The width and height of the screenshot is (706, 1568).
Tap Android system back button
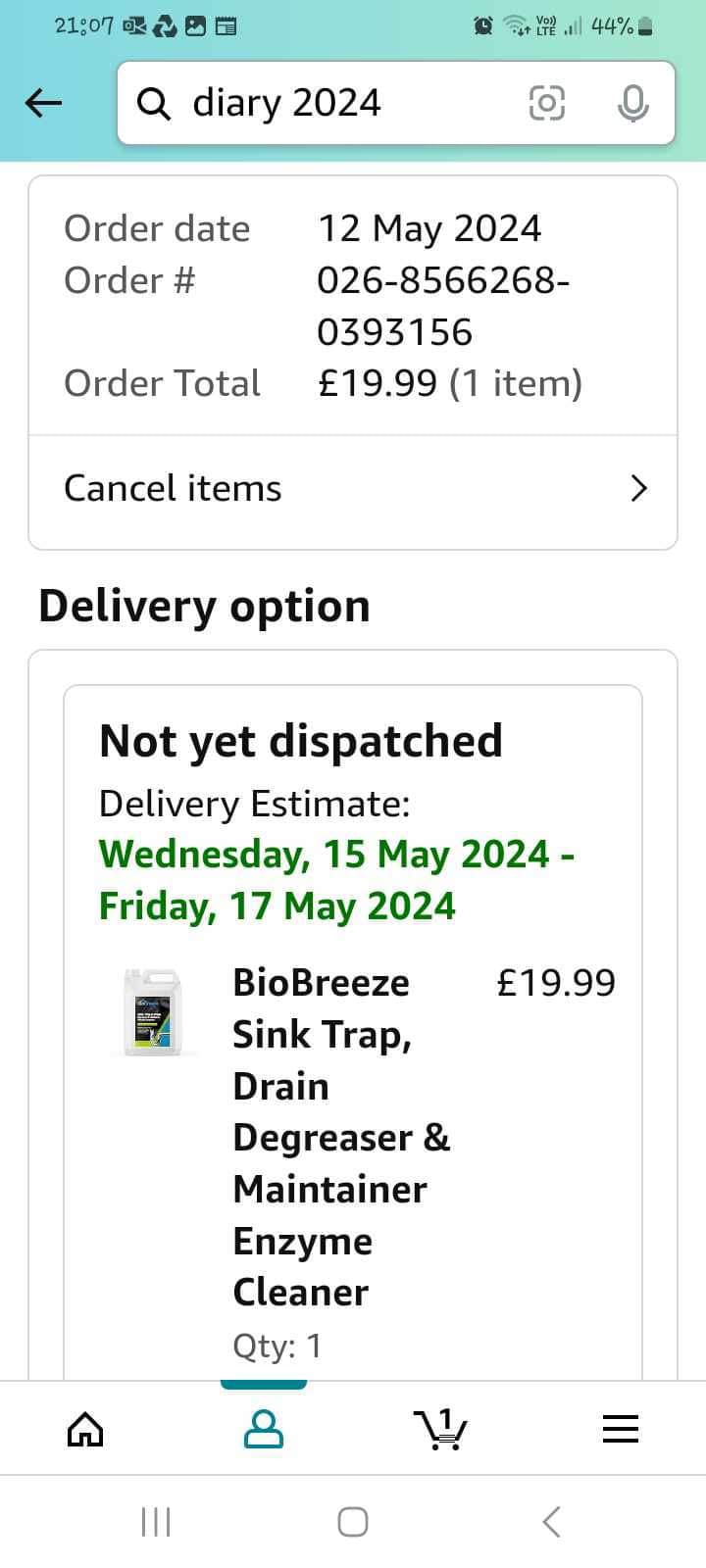click(x=551, y=1522)
